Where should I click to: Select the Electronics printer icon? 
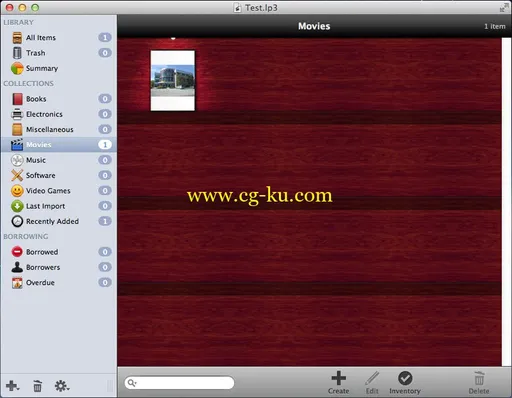17,114
